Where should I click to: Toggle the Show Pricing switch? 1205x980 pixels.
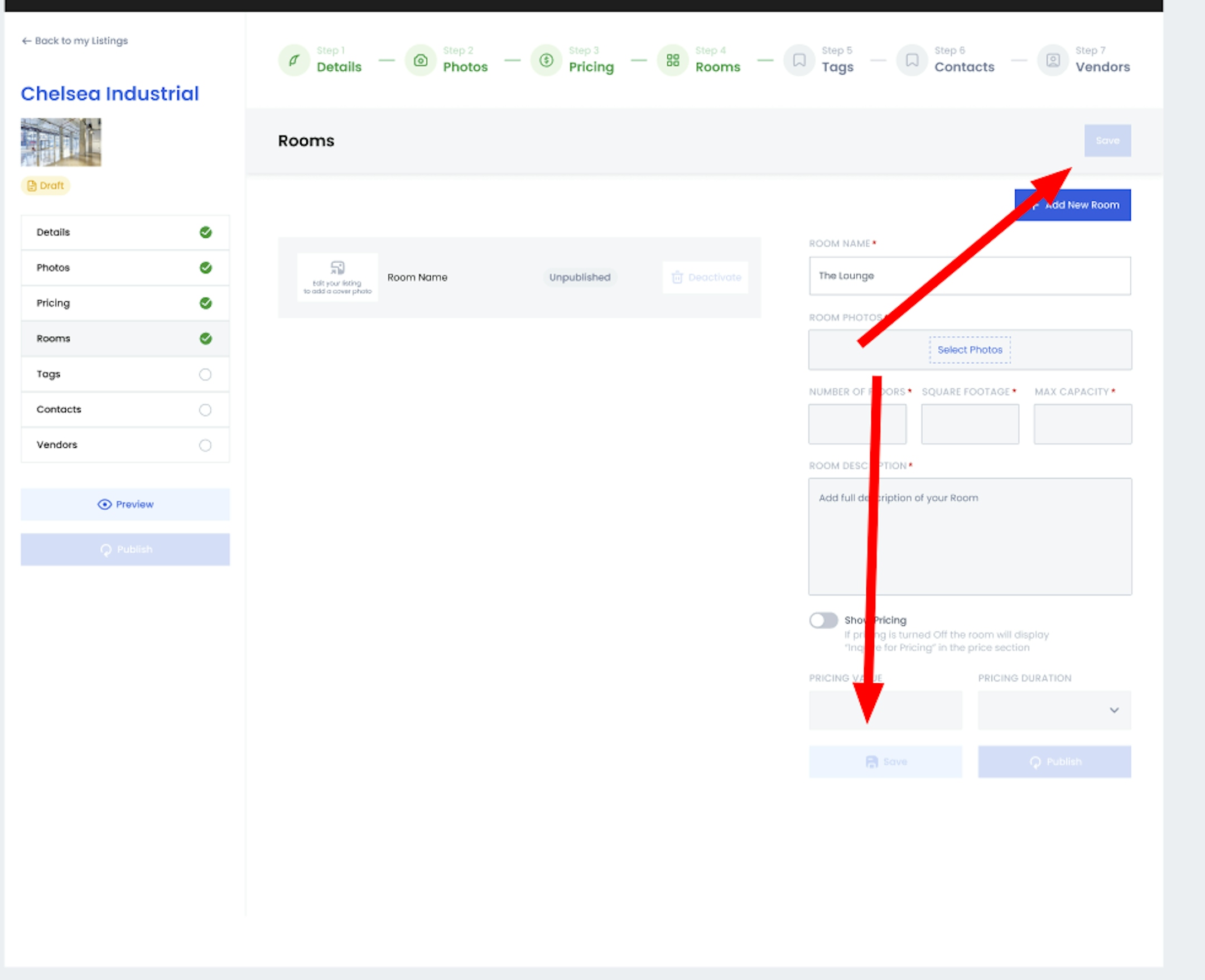(x=823, y=620)
